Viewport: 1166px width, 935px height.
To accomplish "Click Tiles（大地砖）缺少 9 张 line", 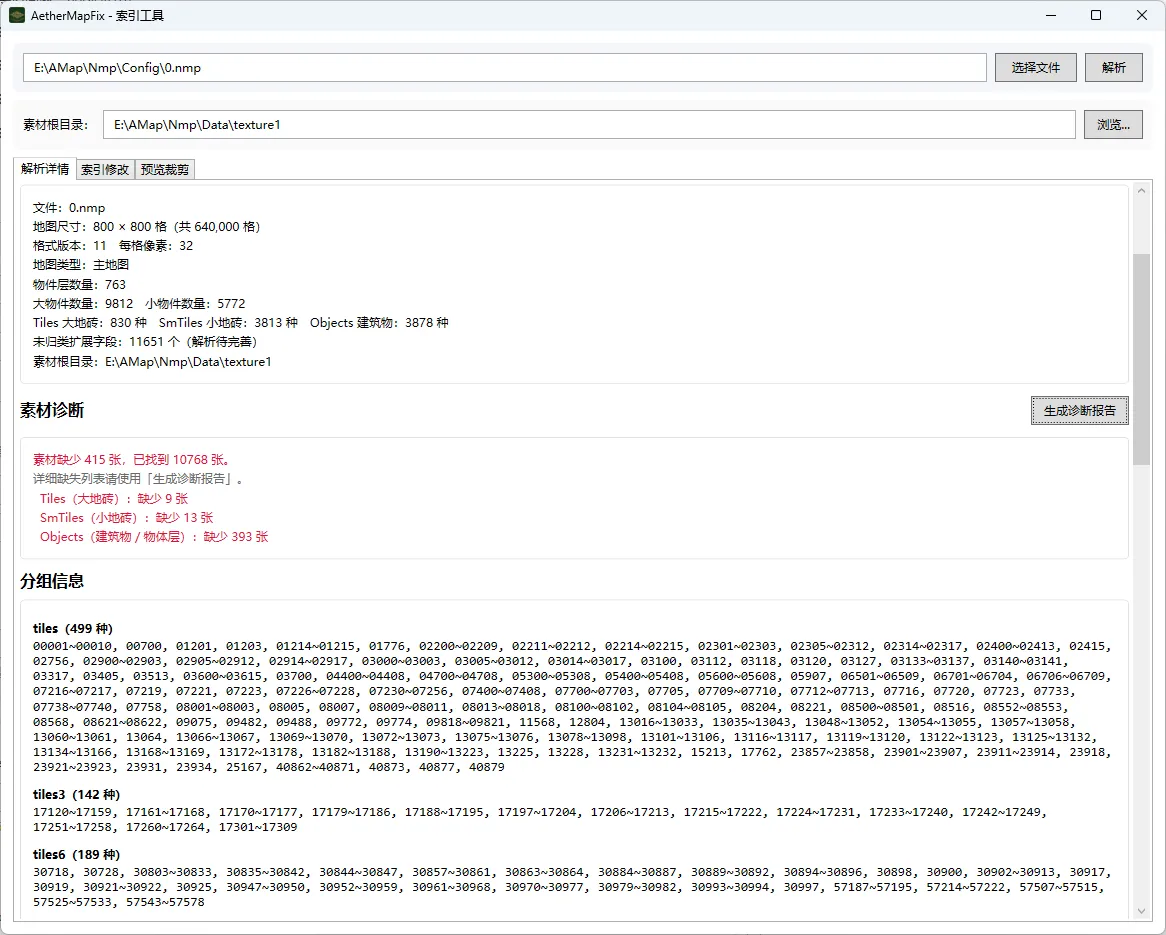I will [114, 498].
